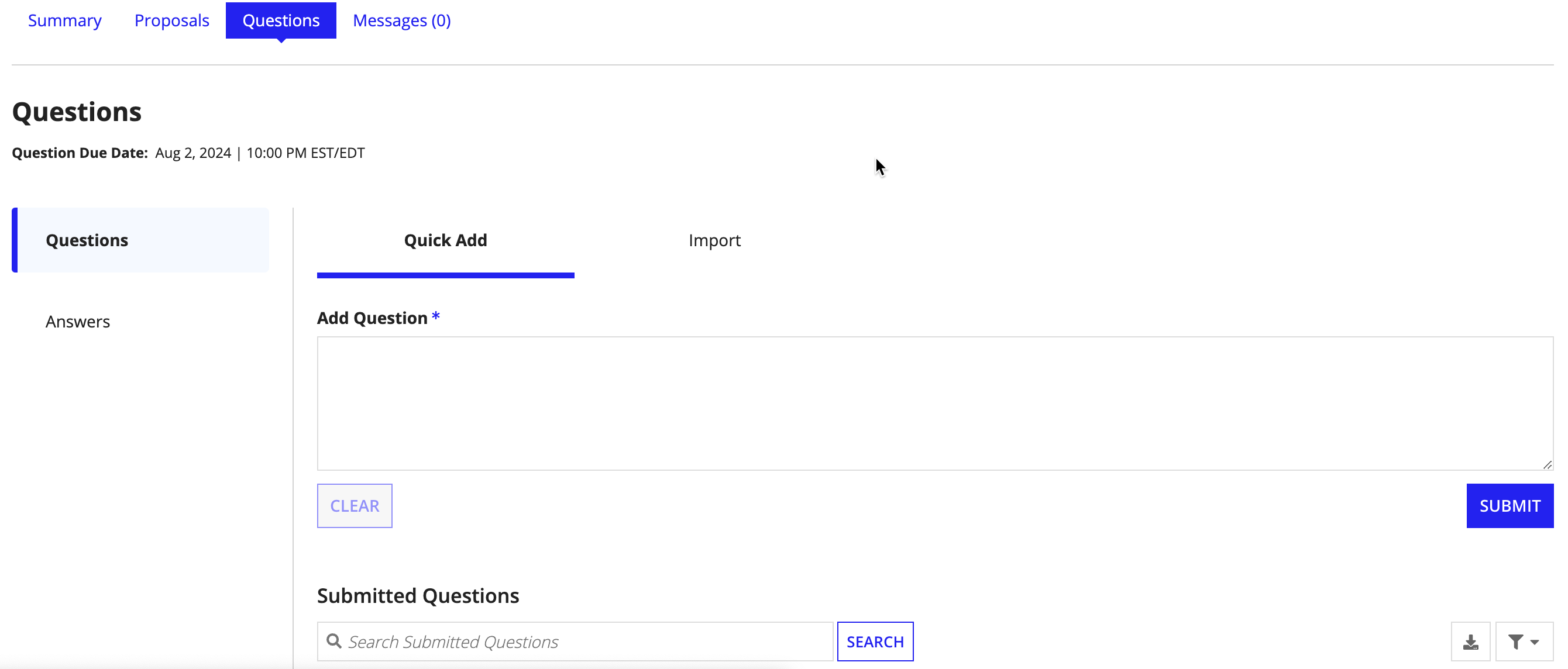Click the CLEAR button
The width and height of the screenshot is (1568, 669).
coord(355,505)
